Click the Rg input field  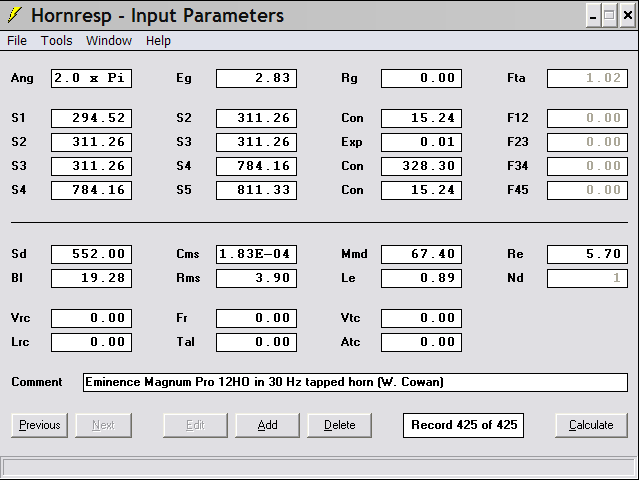[421, 78]
